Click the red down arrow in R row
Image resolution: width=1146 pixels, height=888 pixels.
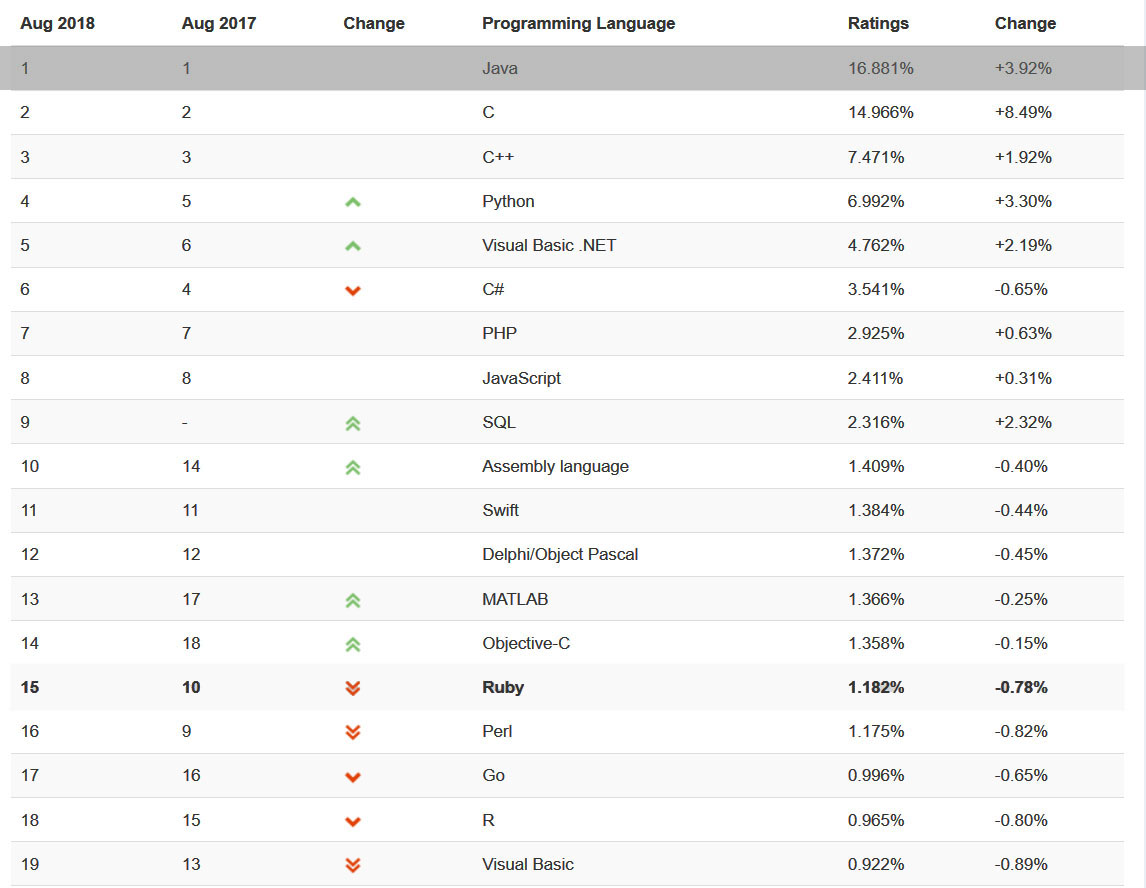point(352,821)
